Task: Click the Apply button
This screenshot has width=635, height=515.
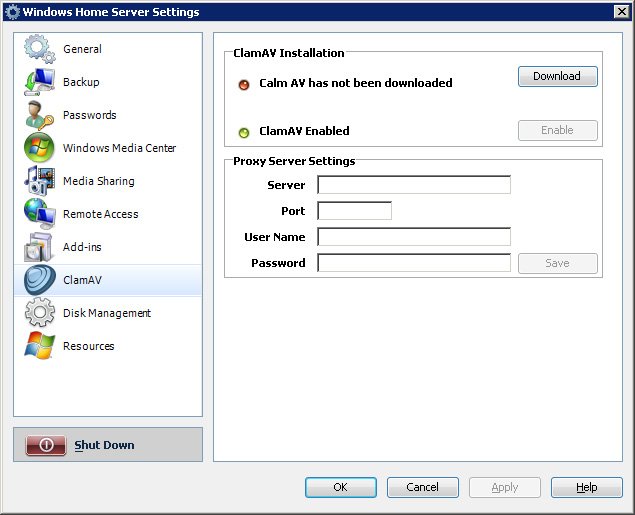Action: 505,487
